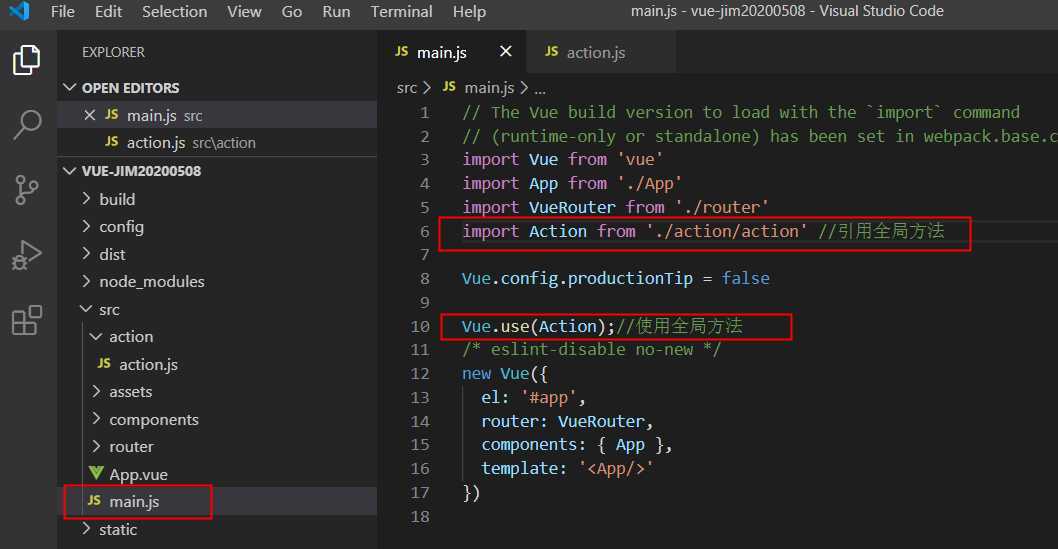The image size is (1058, 549).
Task: Click 'components: { App },' on line 15
Action: (x=577, y=445)
